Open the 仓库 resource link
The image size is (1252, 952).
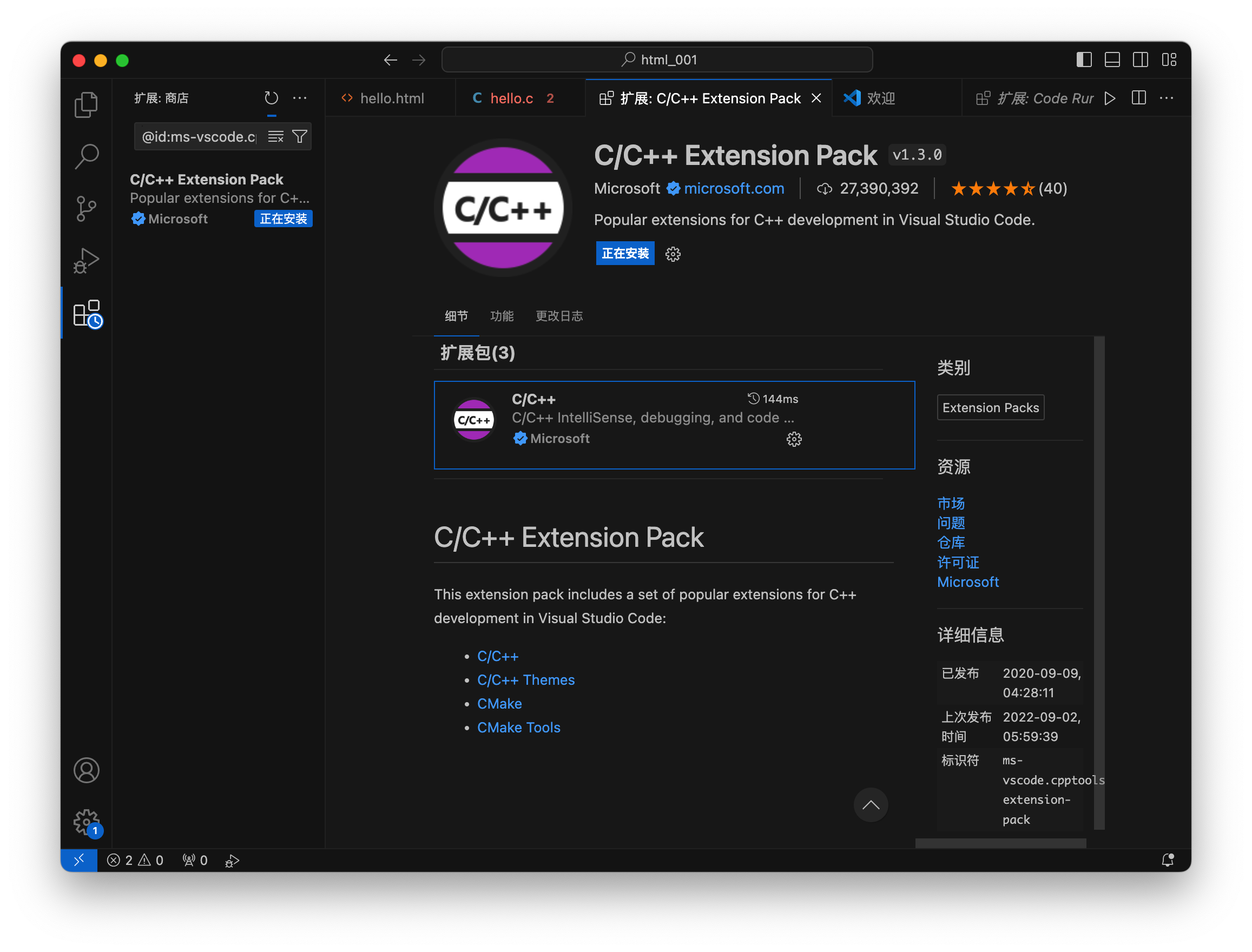[x=950, y=543]
